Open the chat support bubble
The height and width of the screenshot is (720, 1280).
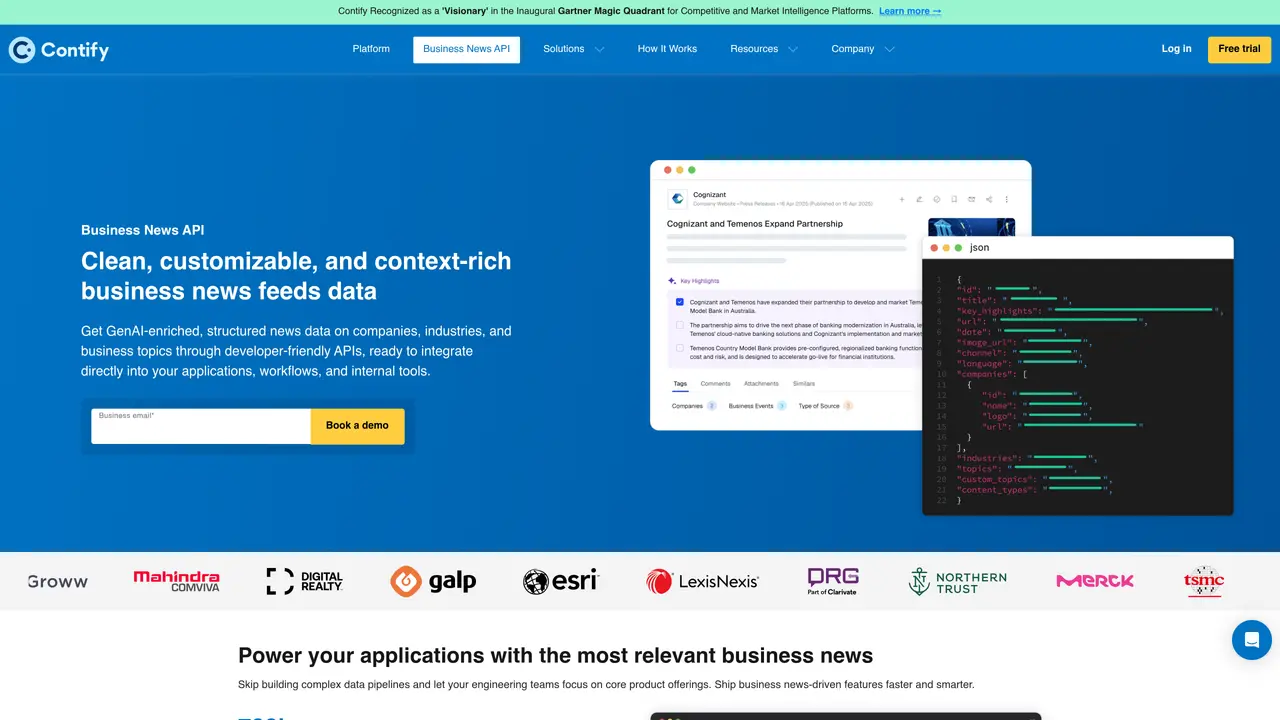click(1251, 639)
